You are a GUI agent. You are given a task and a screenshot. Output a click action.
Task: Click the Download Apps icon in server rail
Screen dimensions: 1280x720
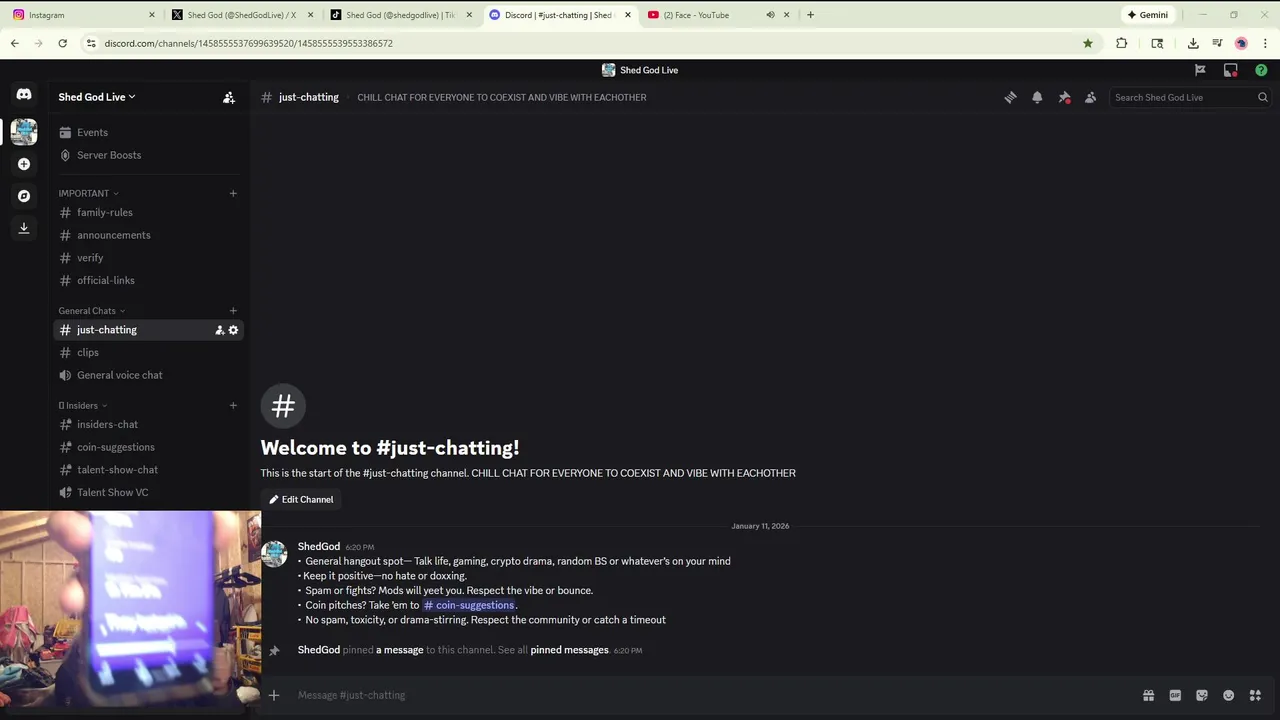tap(24, 228)
